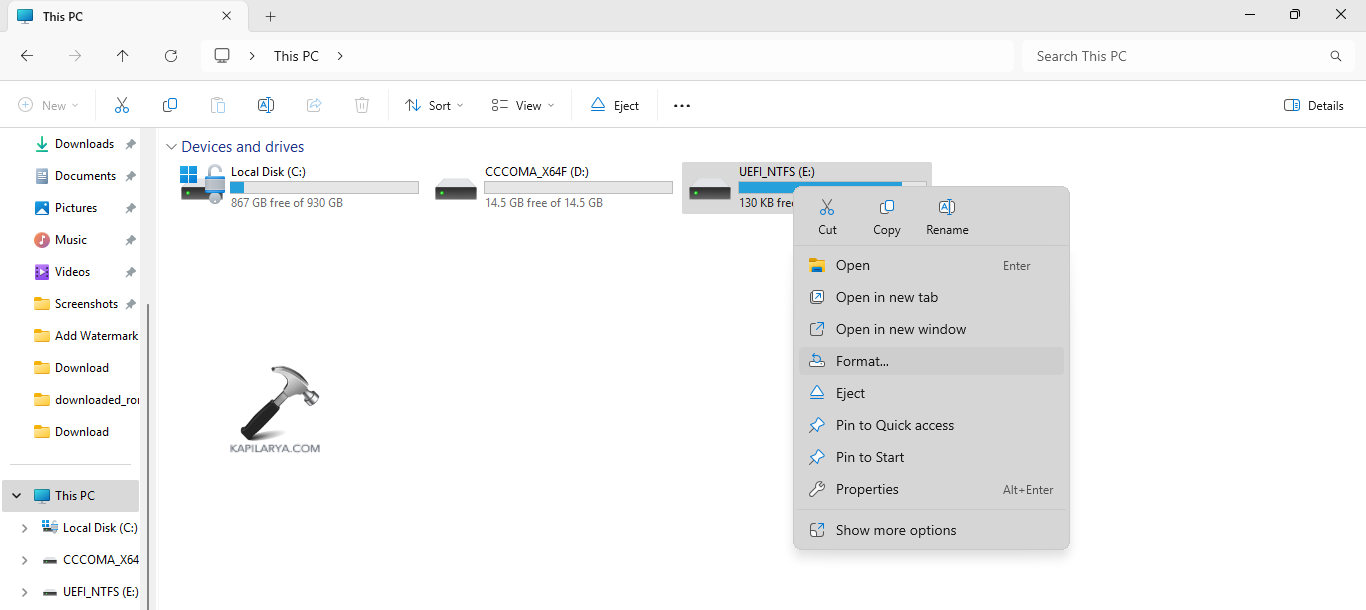Expand Local Disk (C:) in navigation tree
Image resolution: width=1366 pixels, height=610 pixels.
(24, 528)
